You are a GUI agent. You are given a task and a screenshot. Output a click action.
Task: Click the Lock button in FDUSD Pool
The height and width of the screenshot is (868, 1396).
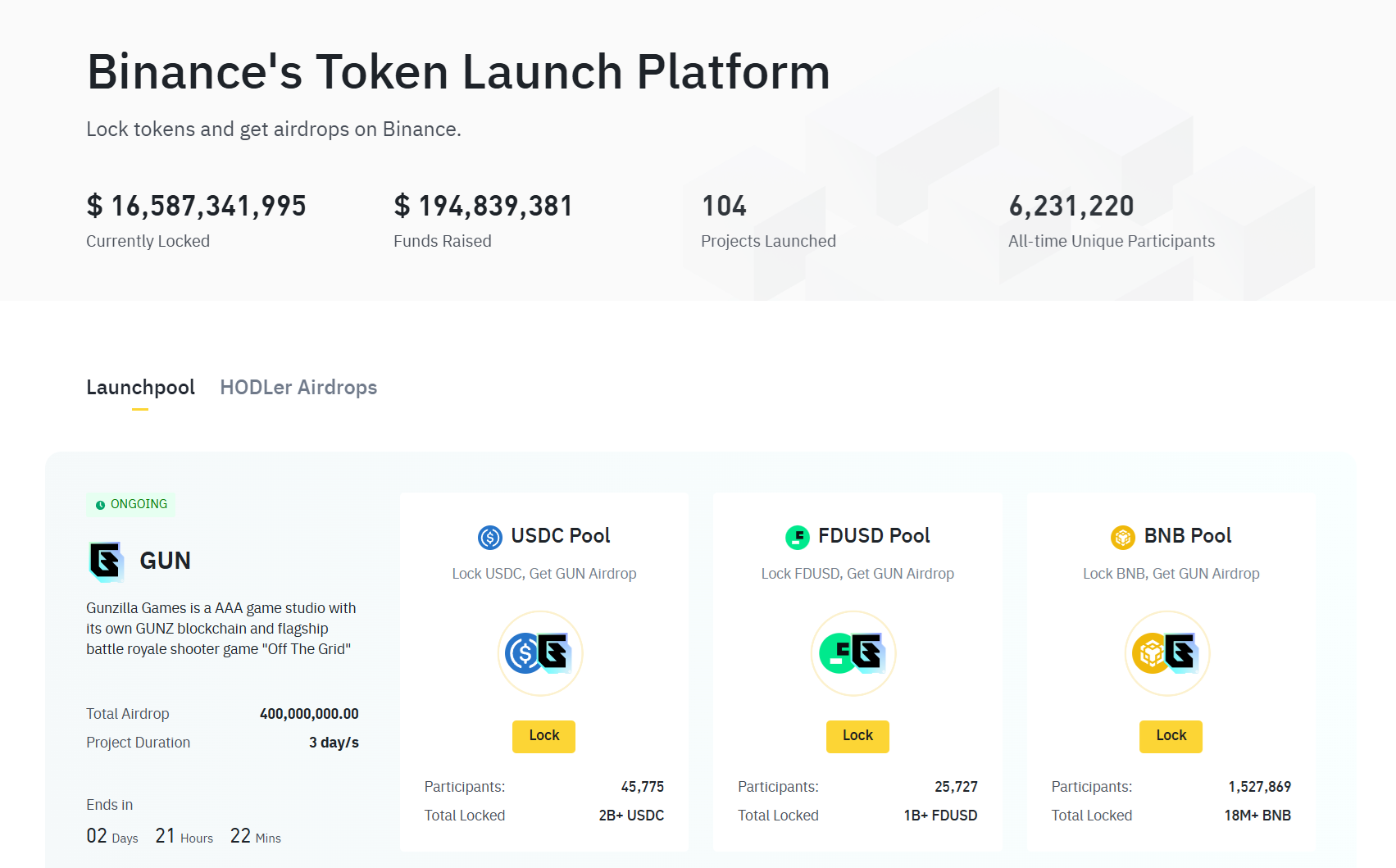click(x=857, y=736)
